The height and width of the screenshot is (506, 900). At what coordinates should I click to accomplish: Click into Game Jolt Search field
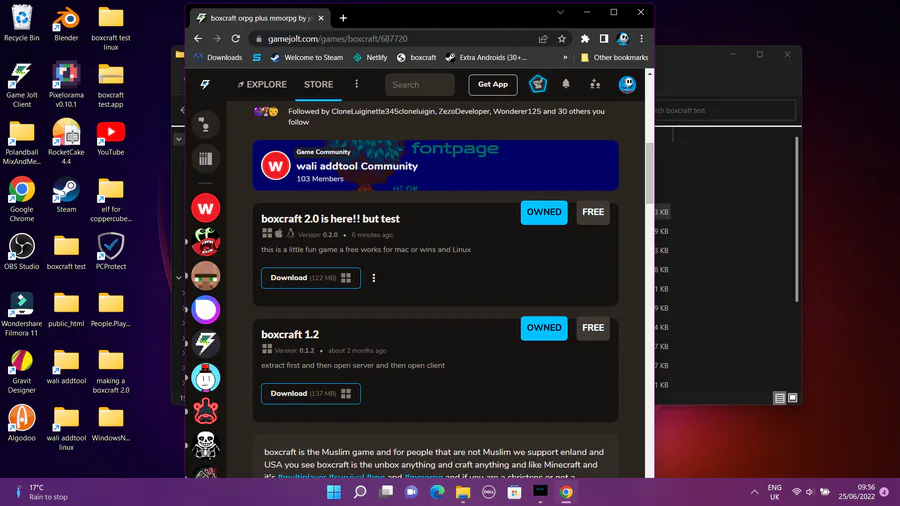[x=420, y=84]
